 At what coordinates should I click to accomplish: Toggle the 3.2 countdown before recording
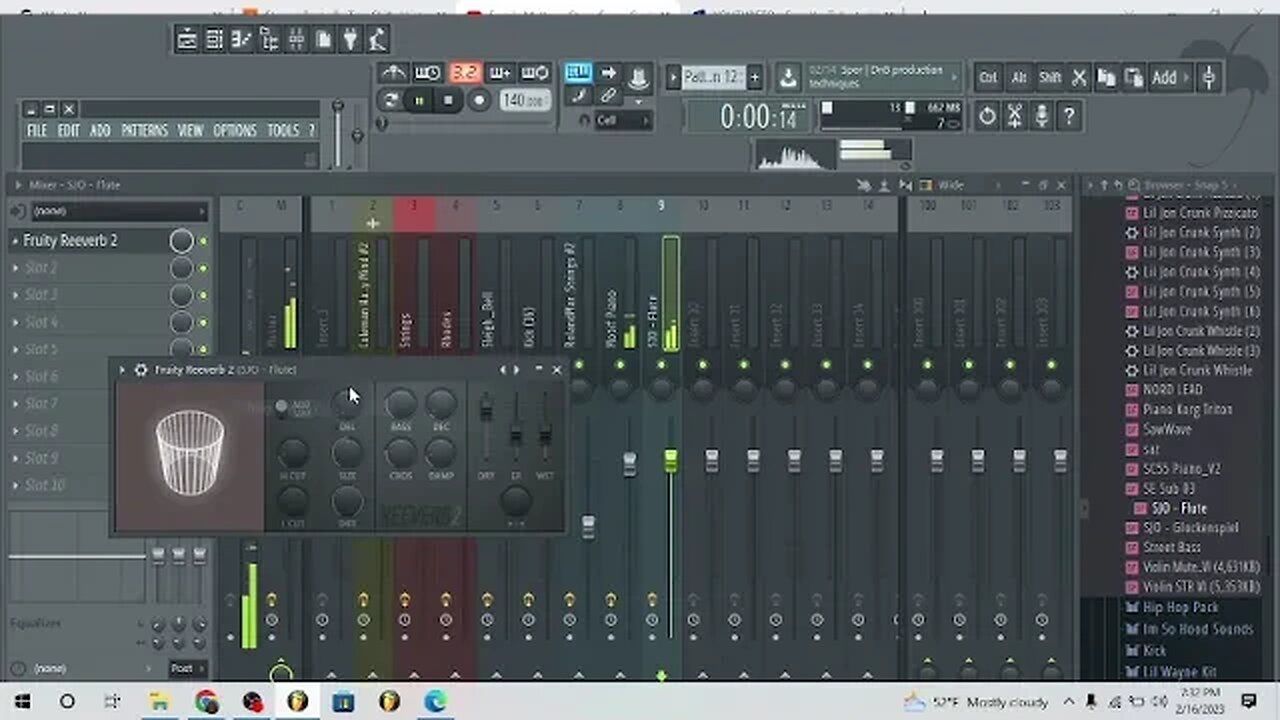point(464,73)
